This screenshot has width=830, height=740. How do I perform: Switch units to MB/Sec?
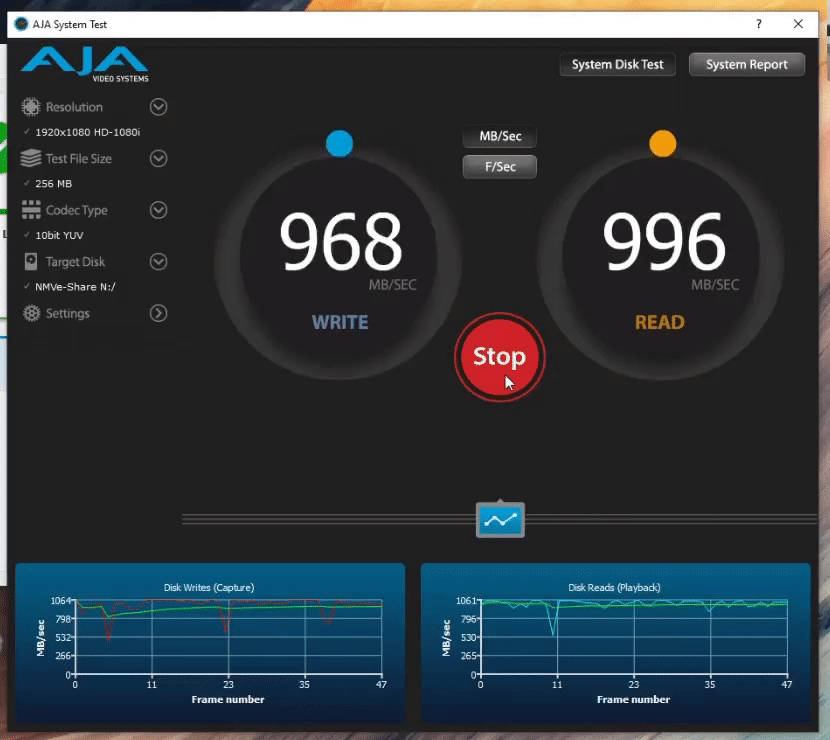pos(500,136)
